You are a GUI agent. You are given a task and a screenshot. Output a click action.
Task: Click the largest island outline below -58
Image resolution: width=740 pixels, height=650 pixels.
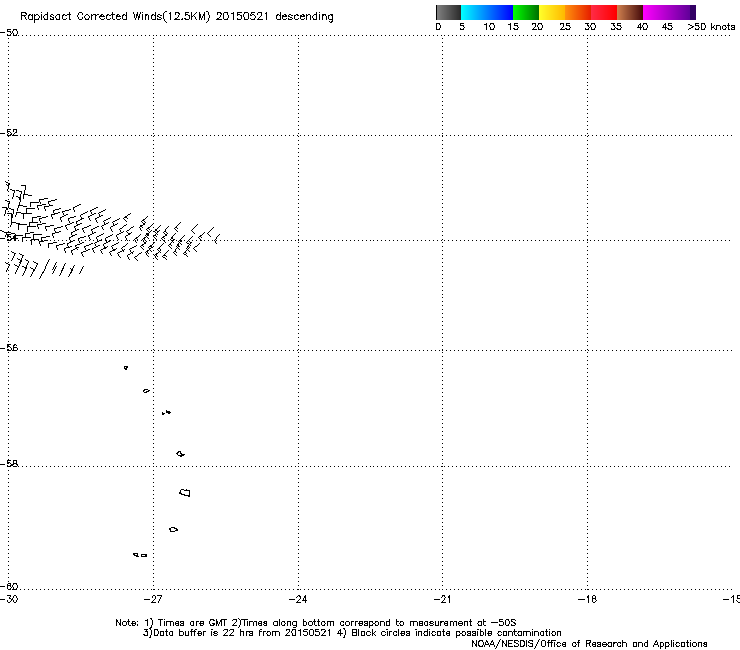(x=185, y=492)
